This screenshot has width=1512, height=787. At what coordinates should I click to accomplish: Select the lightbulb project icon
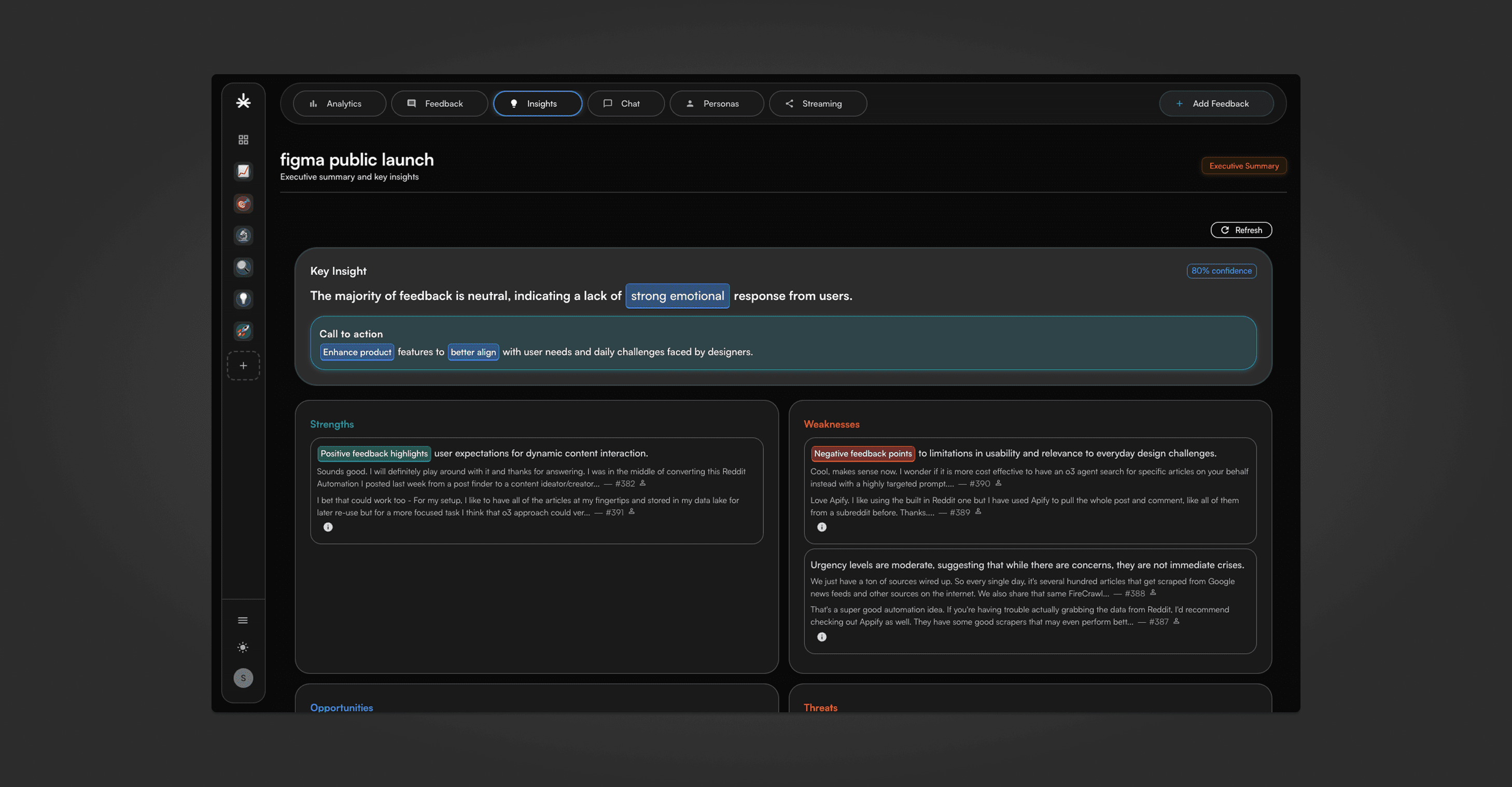pyautogui.click(x=243, y=299)
